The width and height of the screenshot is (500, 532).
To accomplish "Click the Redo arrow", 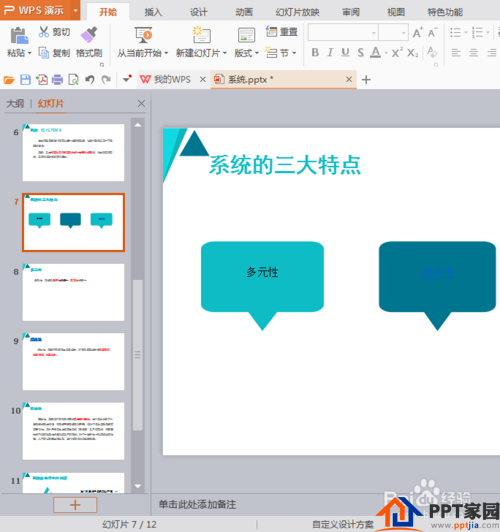I will click(106, 80).
